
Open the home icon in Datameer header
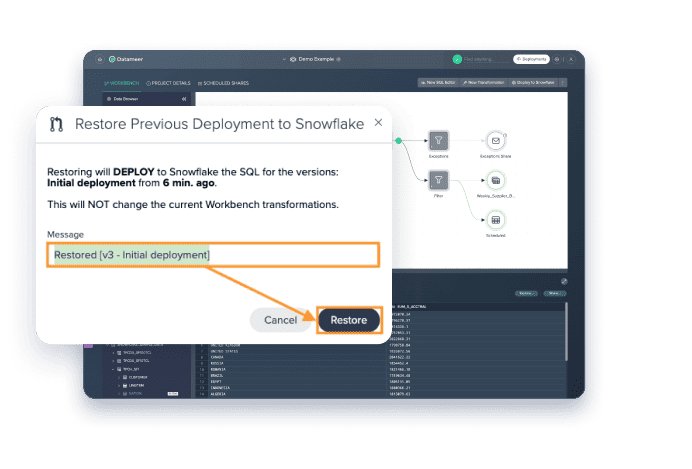pyautogui.click(x=100, y=59)
